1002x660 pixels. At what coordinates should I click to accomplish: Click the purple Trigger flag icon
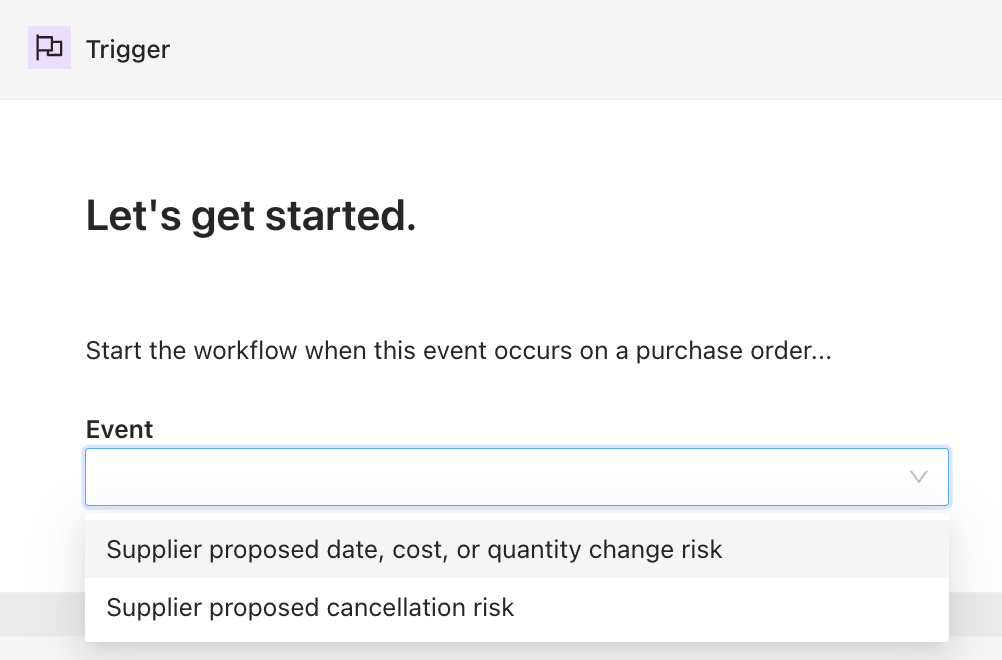click(x=49, y=48)
